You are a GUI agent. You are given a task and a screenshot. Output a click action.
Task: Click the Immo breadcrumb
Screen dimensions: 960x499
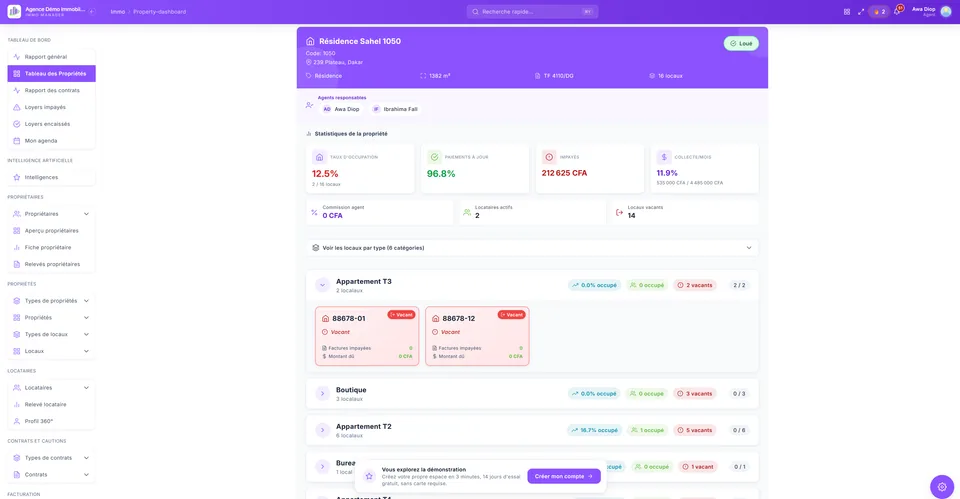[118, 12]
